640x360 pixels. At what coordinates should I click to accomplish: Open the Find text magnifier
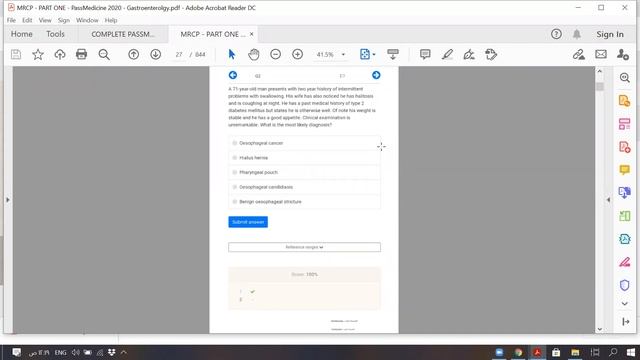click(x=104, y=54)
